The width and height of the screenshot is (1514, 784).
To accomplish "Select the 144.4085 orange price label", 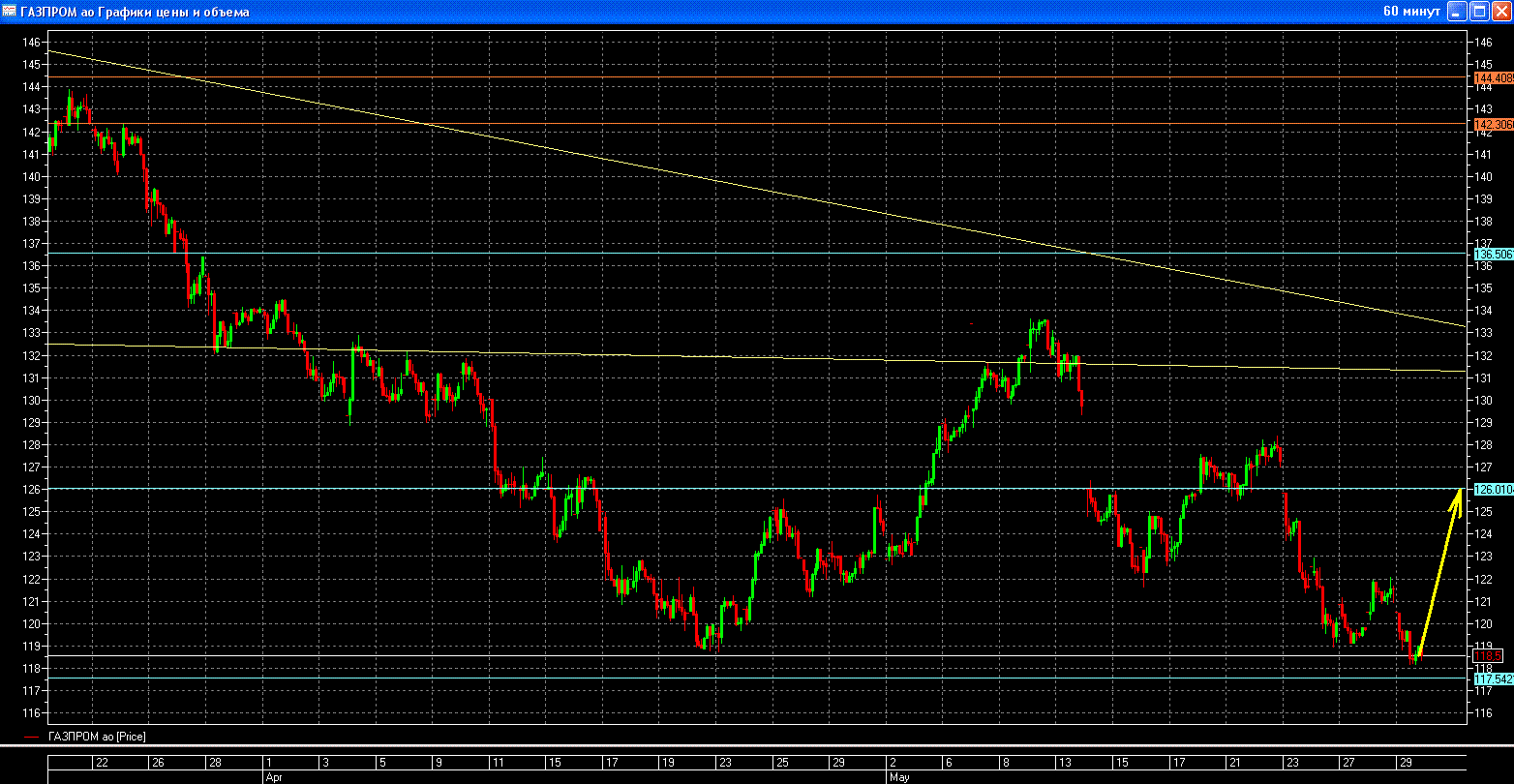I will (x=1493, y=77).
